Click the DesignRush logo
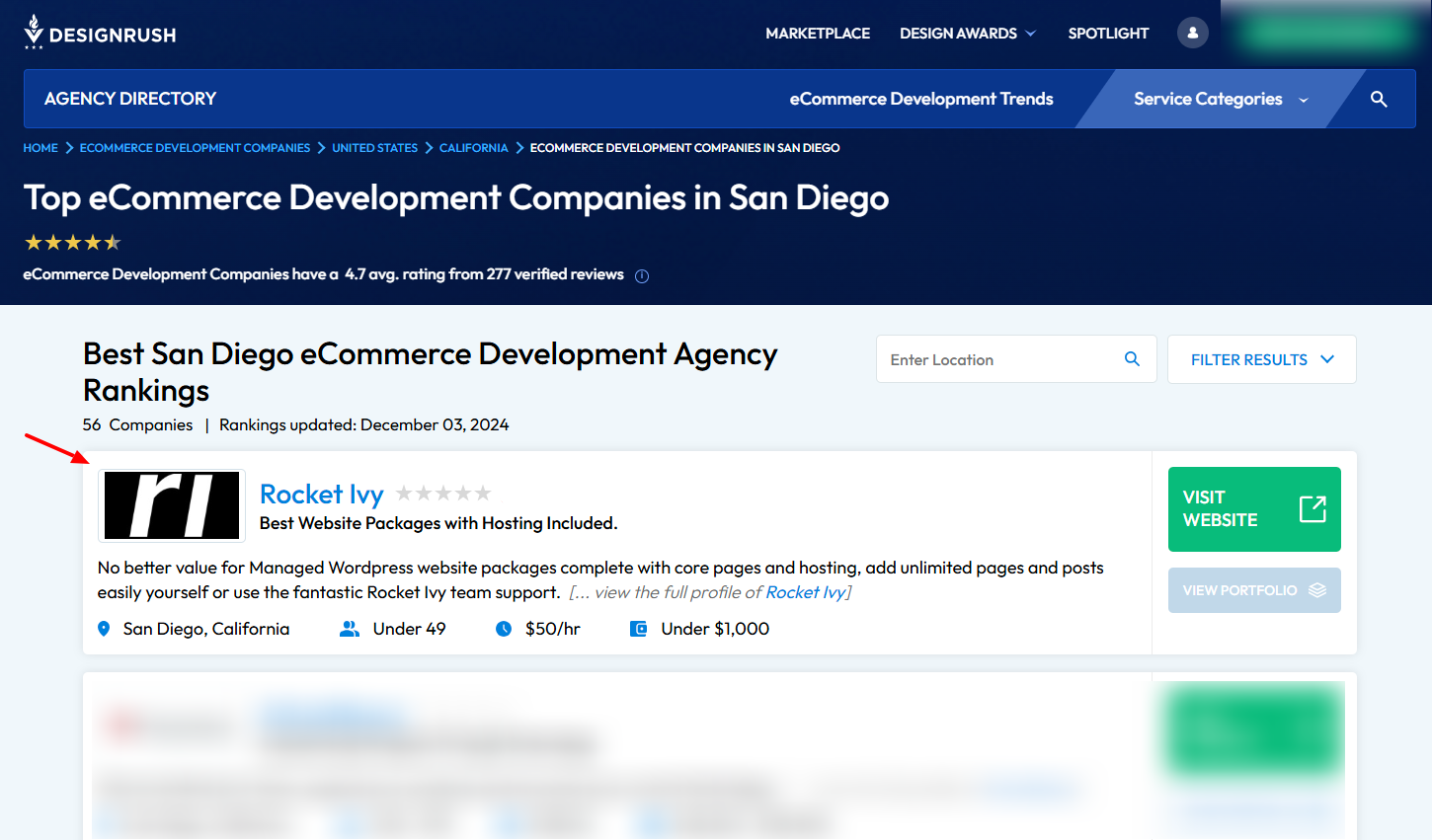1432x840 pixels. click(x=100, y=33)
